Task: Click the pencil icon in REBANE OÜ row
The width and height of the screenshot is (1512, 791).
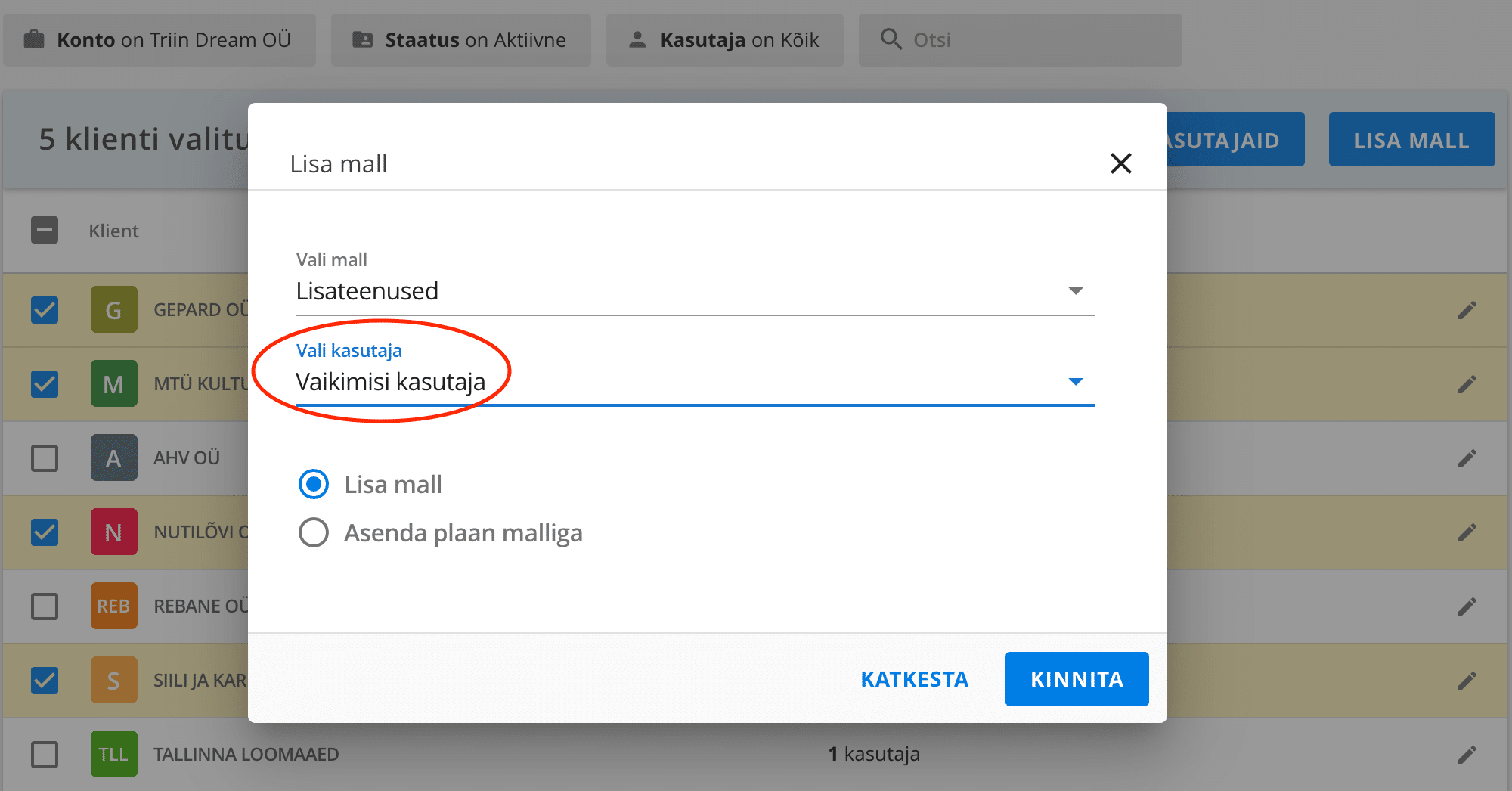Action: [1467, 606]
